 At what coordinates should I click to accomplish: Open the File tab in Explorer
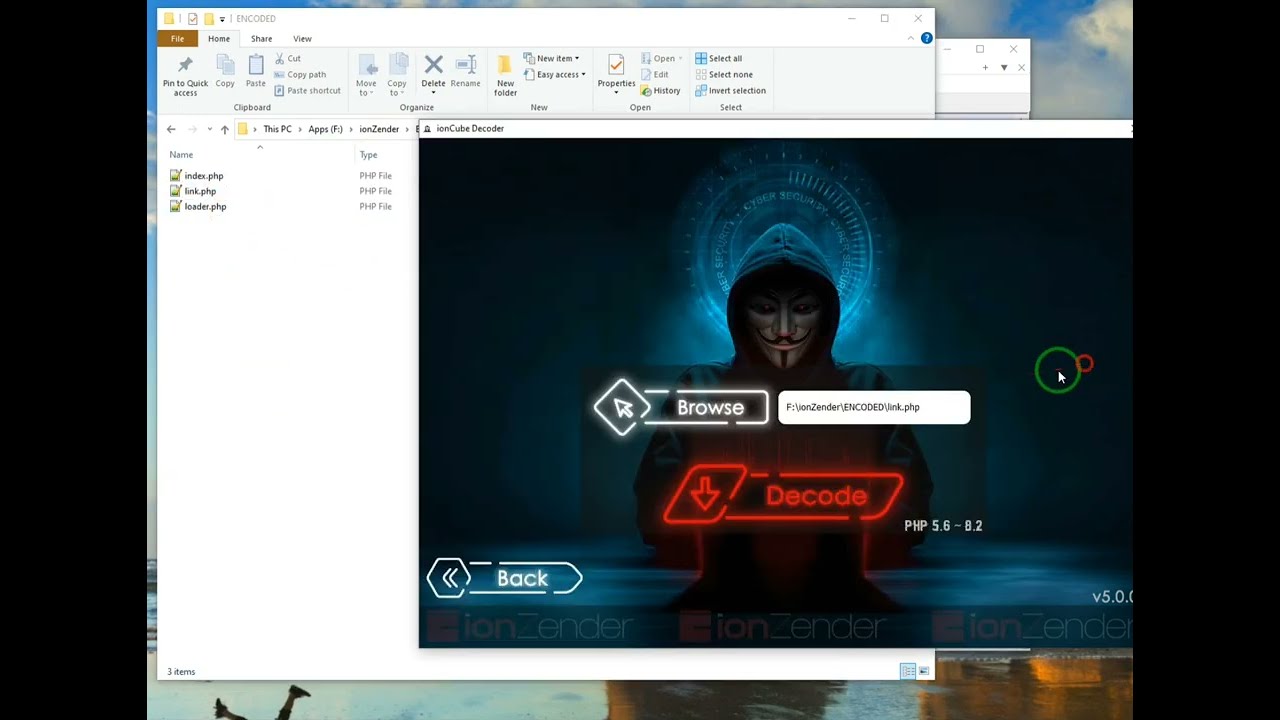pyautogui.click(x=177, y=39)
